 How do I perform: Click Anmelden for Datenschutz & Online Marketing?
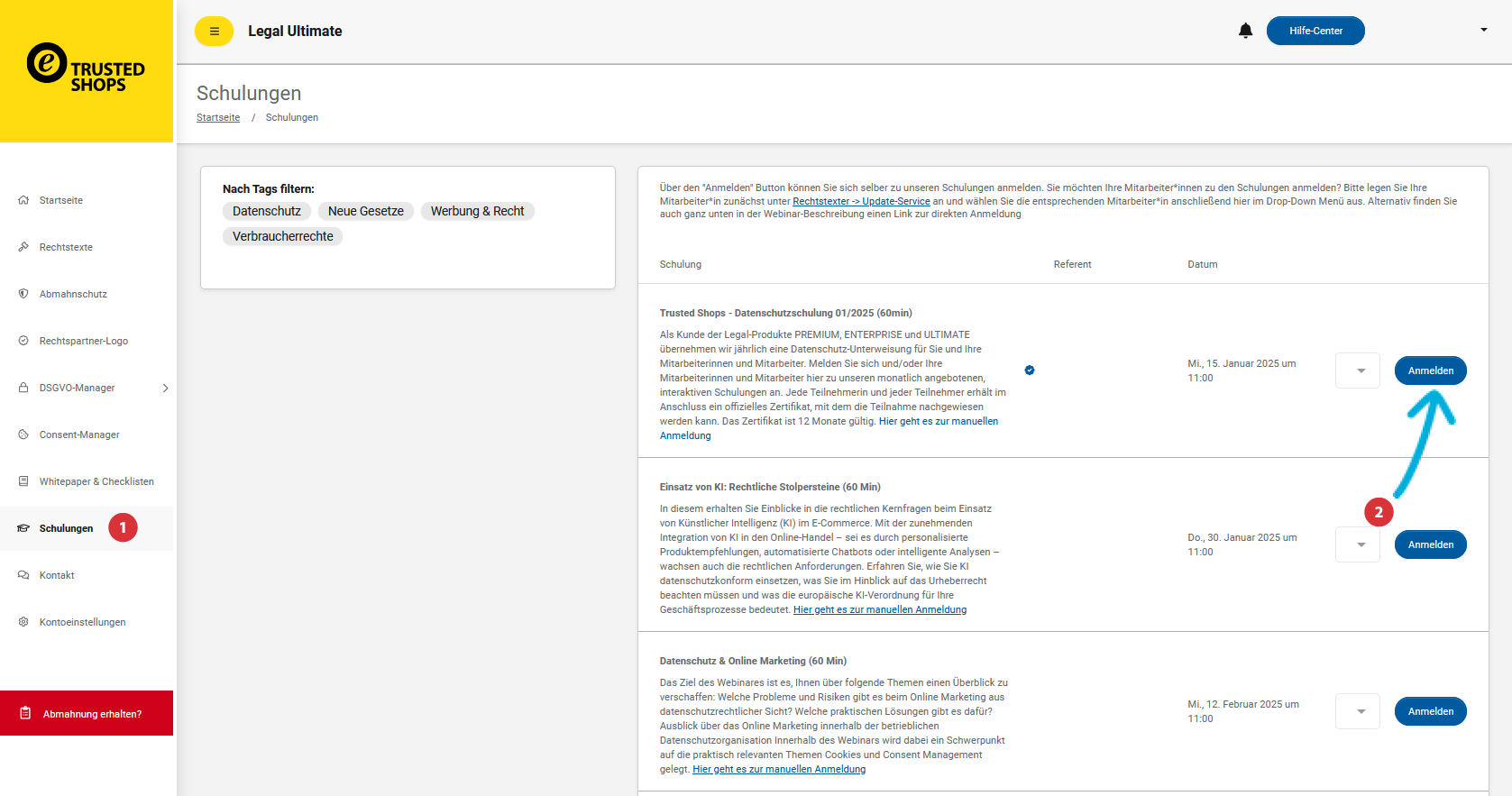1430,711
